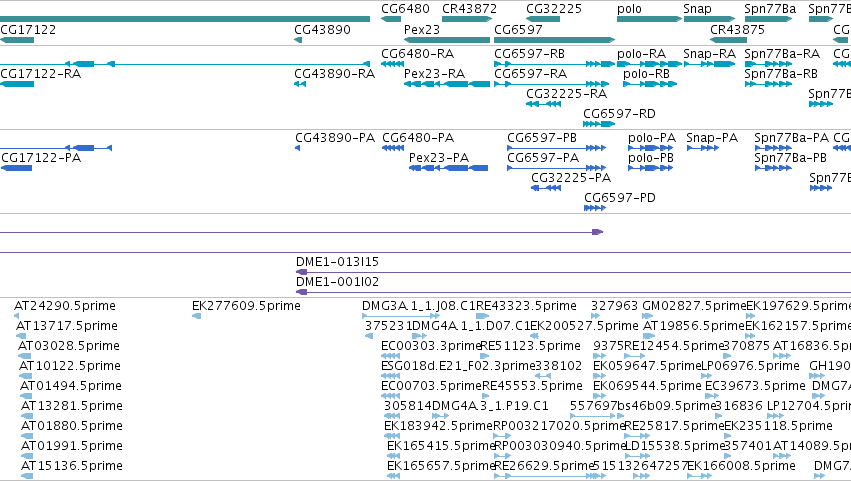The image size is (851, 481).
Task: Click transcript CG32225-RA
Action: (x=566, y=94)
